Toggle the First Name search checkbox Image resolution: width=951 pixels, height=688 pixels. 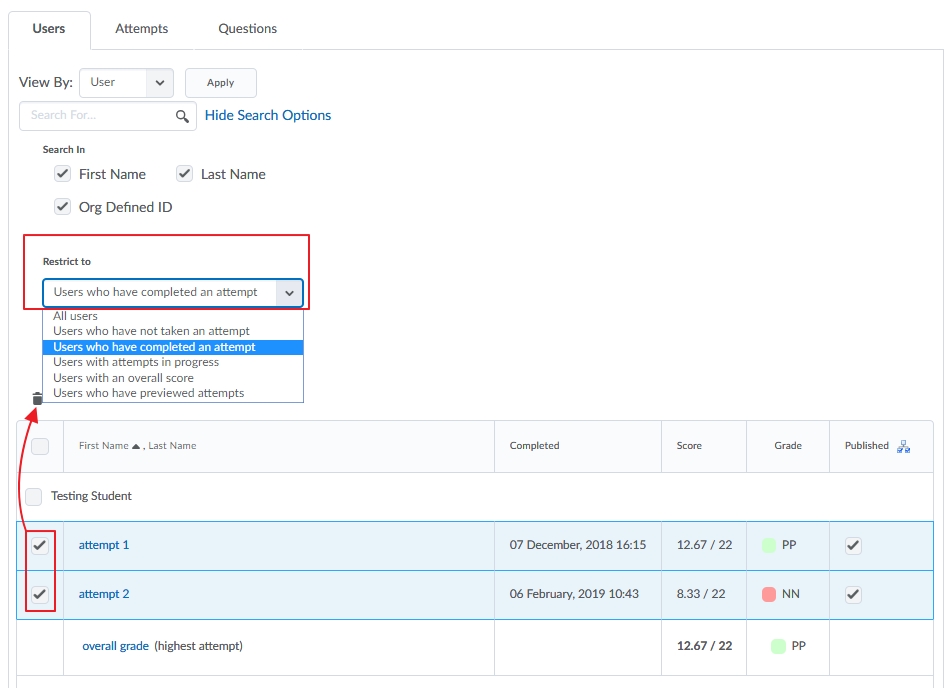62,174
